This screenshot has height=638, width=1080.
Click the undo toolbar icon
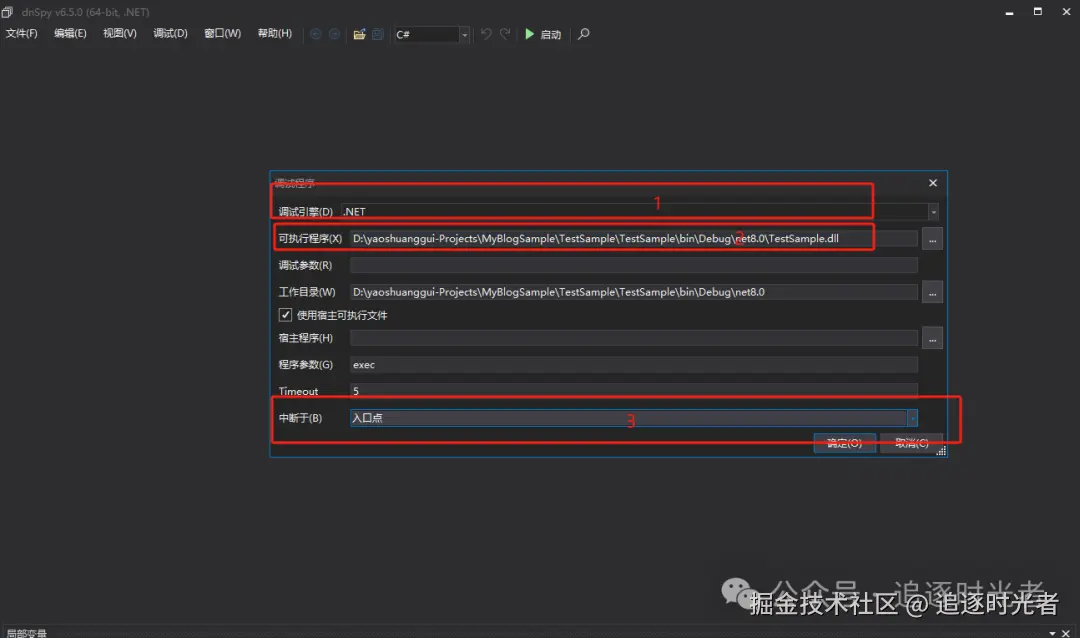coord(486,34)
